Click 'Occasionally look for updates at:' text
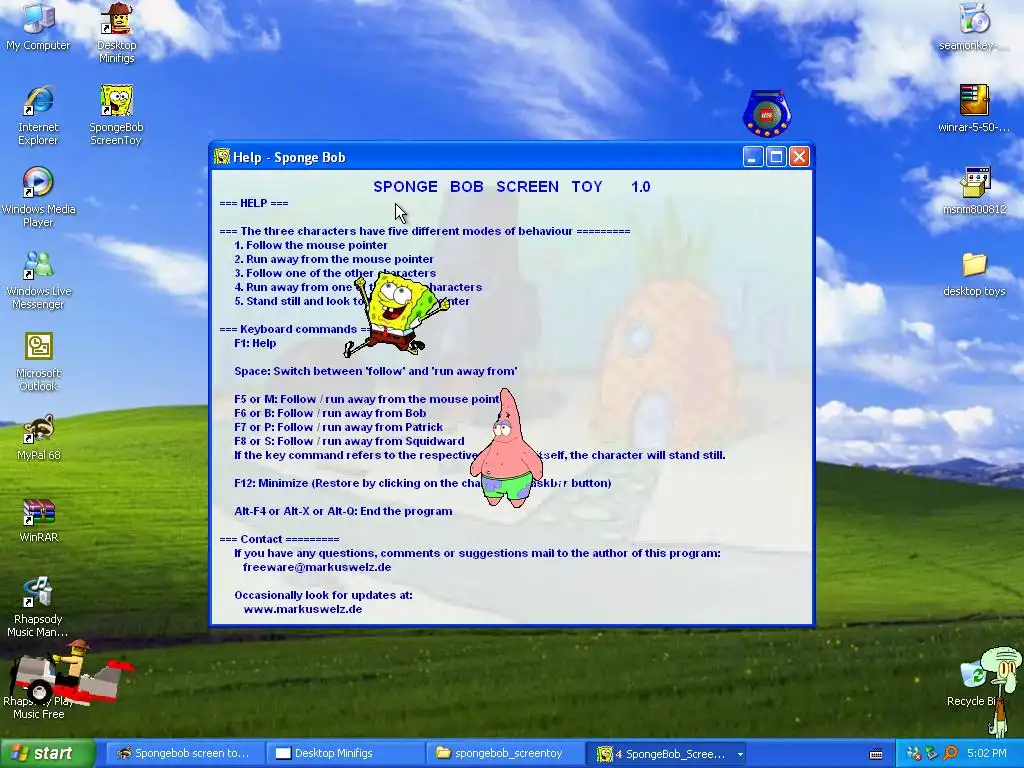Viewport: 1024px width, 768px height. click(x=323, y=595)
